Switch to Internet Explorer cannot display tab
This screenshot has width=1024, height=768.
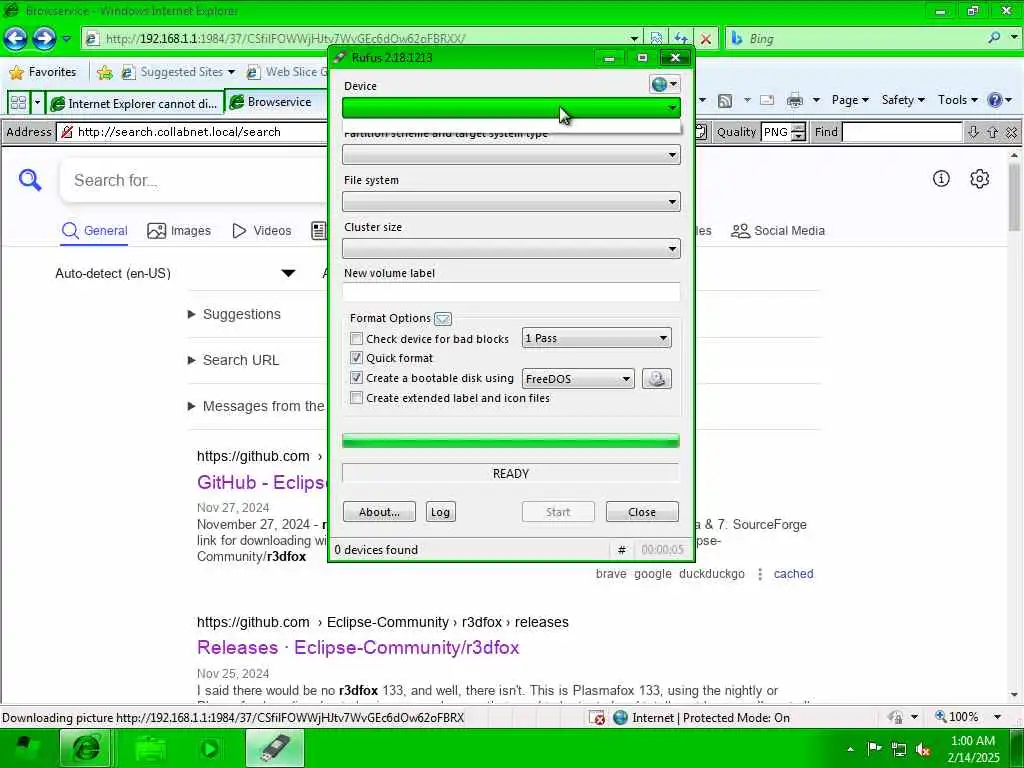135,103
